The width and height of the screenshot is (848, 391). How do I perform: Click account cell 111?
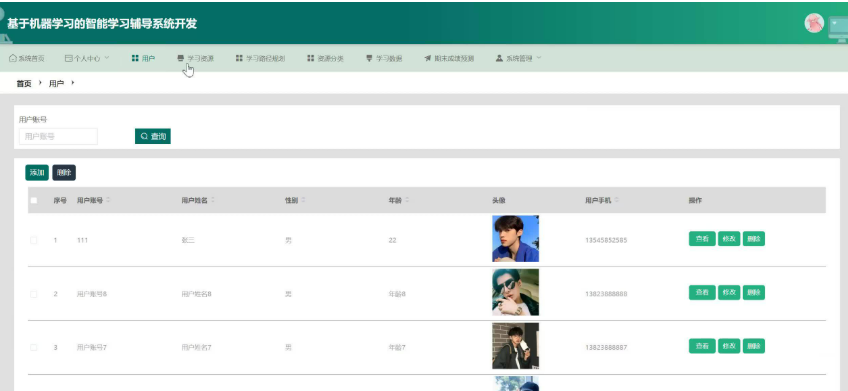[82, 240]
